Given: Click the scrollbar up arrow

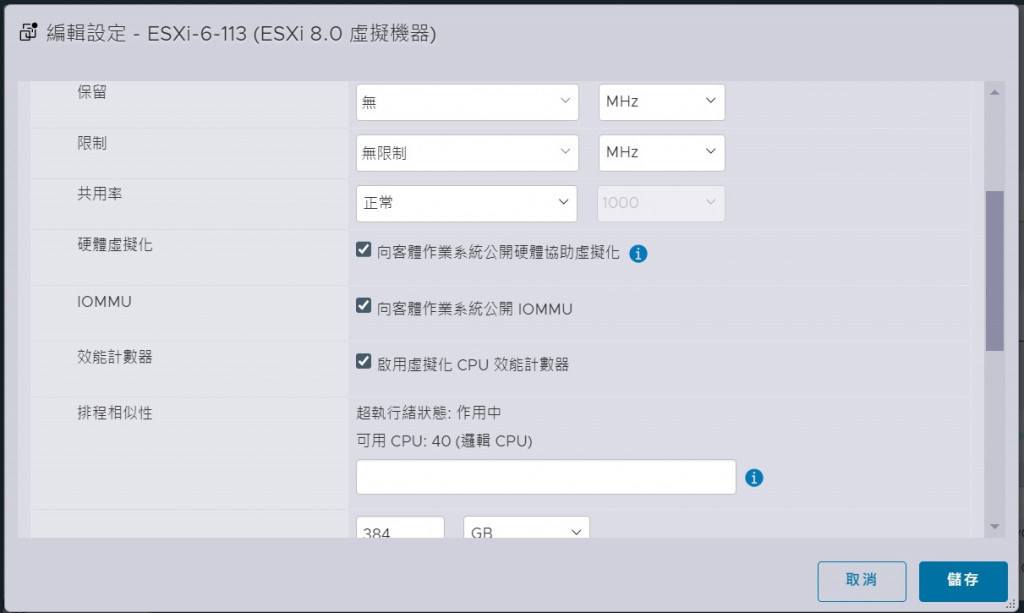Looking at the screenshot, I should coord(994,93).
